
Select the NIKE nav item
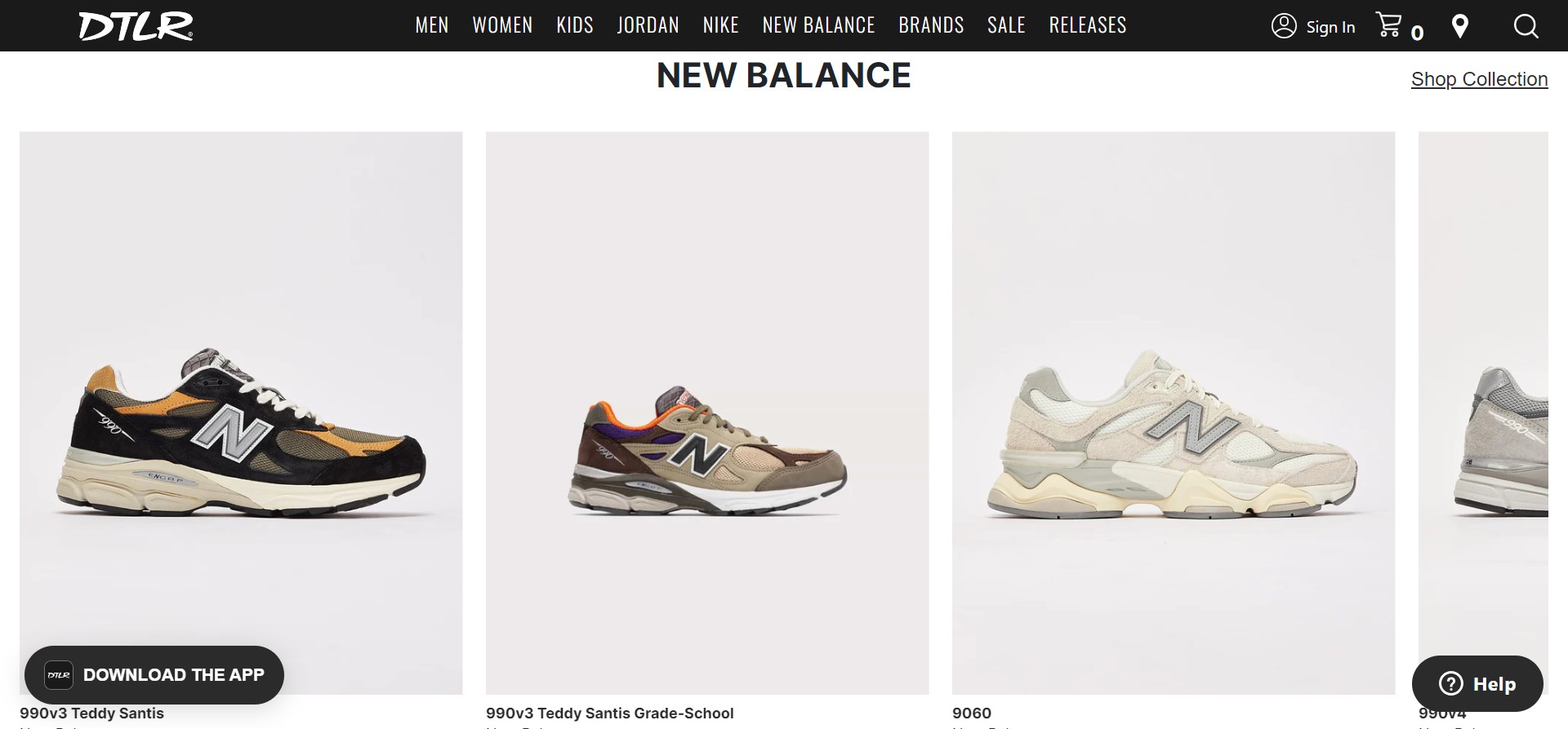(x=721, y=25)
